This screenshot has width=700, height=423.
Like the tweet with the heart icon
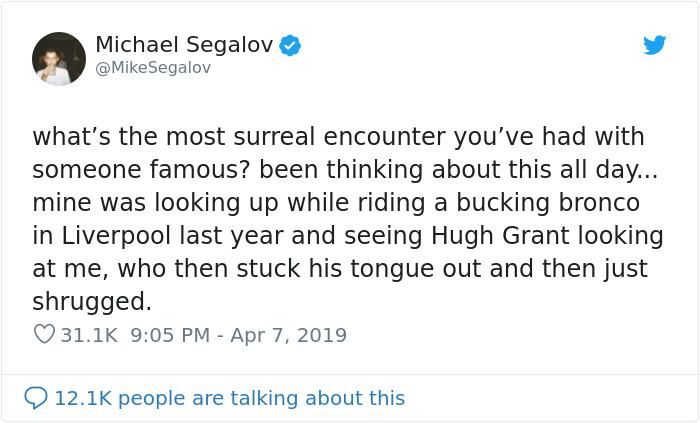[x=44, y=335]
